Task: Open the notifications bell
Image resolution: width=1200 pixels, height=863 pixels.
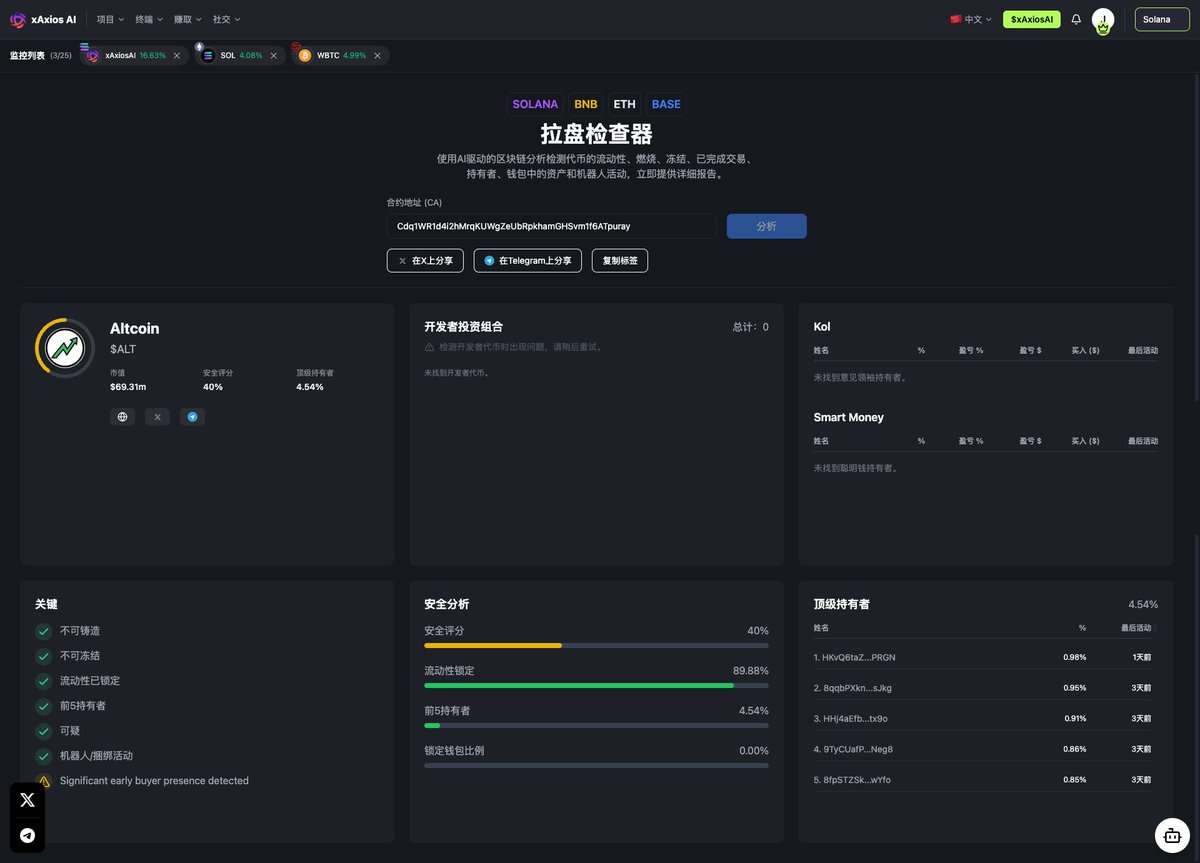Action: coord(1076,19)
